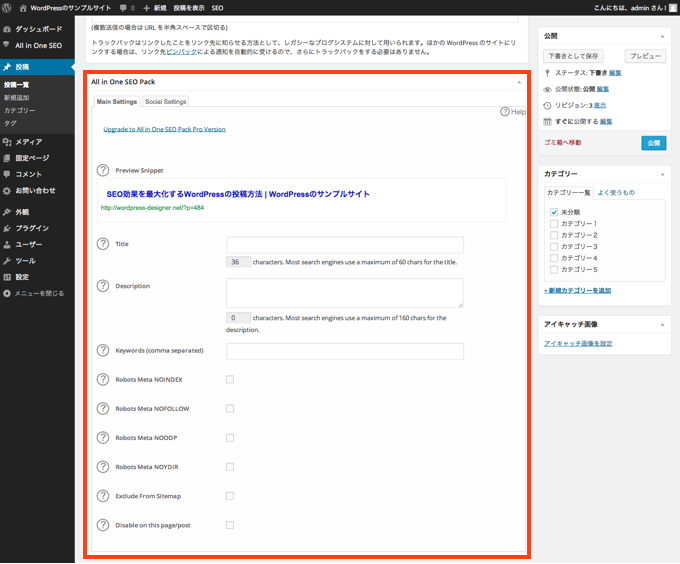This screenshot has width=680, height=564.
Task: Click the WordPress logo icon in admin bar
Action: (x=7, y=8)
